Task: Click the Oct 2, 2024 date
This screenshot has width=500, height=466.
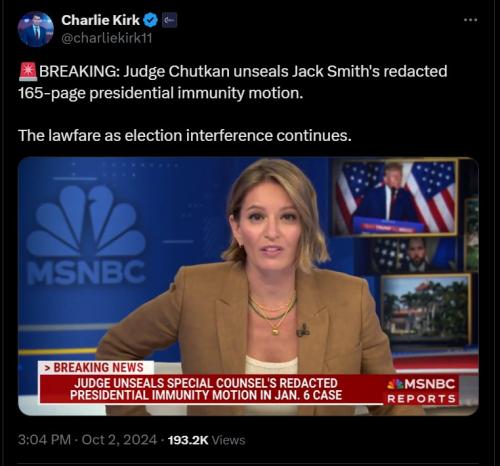Action: point(119,440)
